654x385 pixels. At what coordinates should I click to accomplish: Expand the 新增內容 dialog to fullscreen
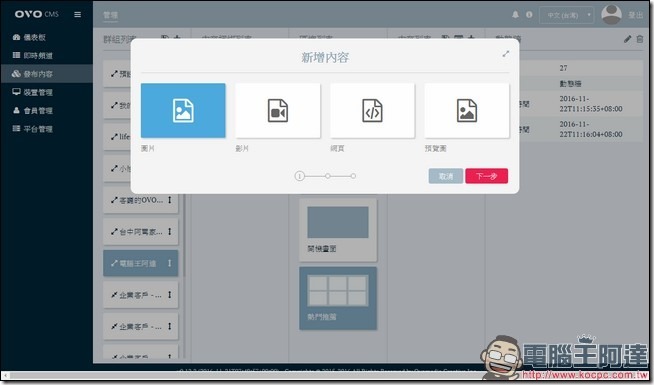(506, 54)
